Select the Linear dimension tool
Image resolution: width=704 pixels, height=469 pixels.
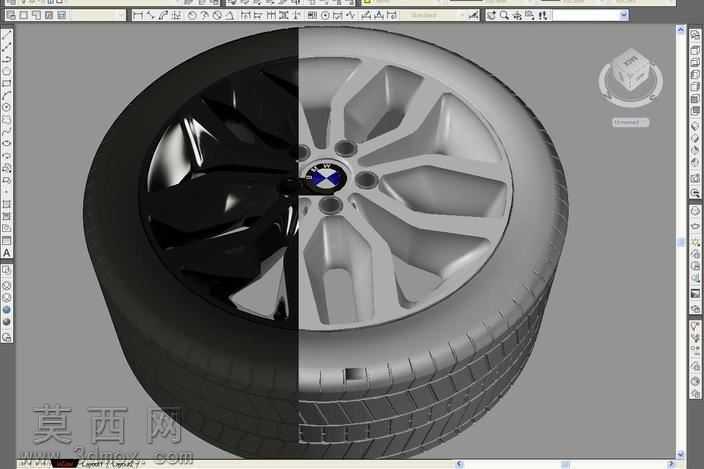point(138,15)
